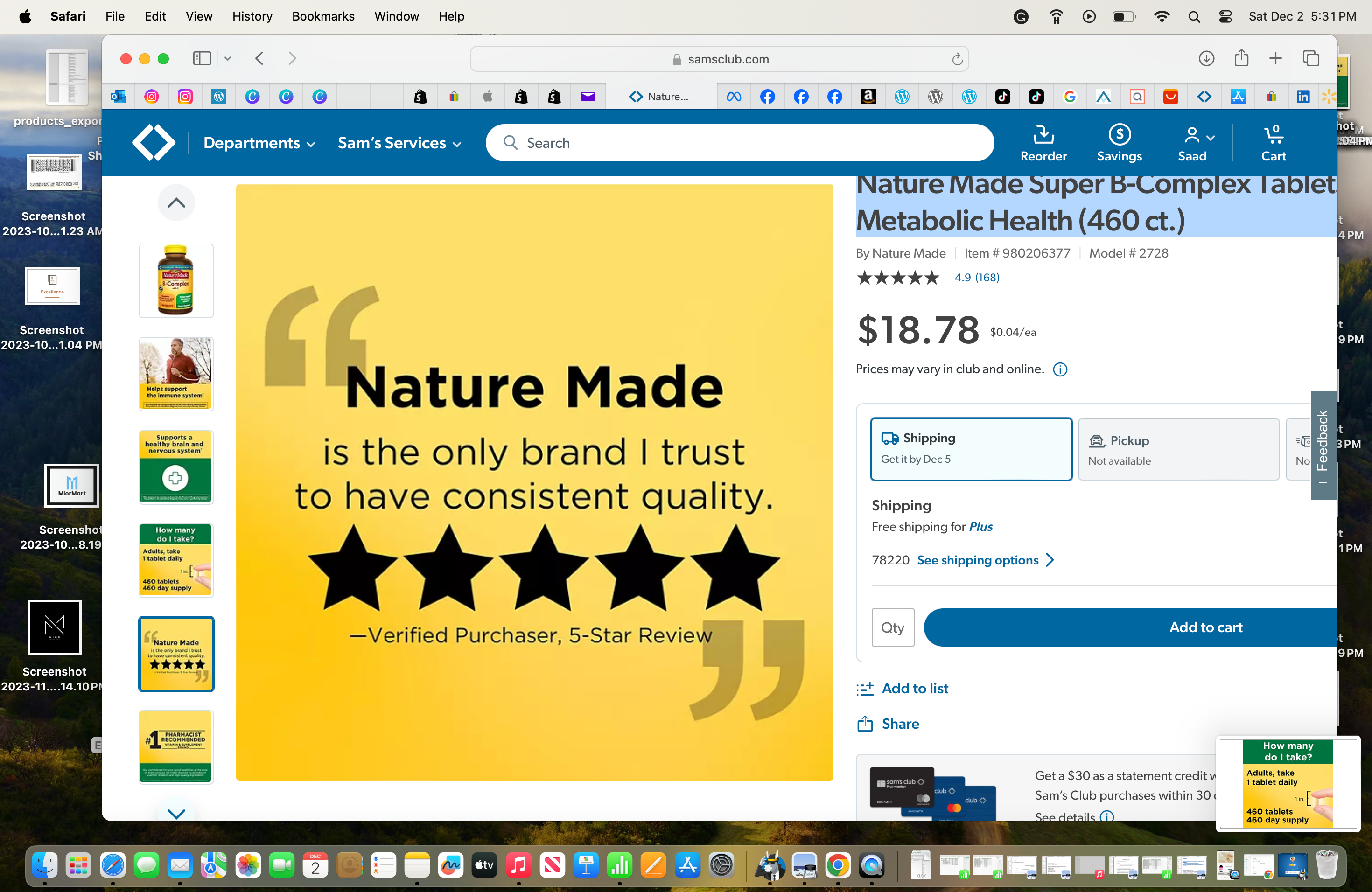Open the Reorder icon in header

(x=1043, y=134)
